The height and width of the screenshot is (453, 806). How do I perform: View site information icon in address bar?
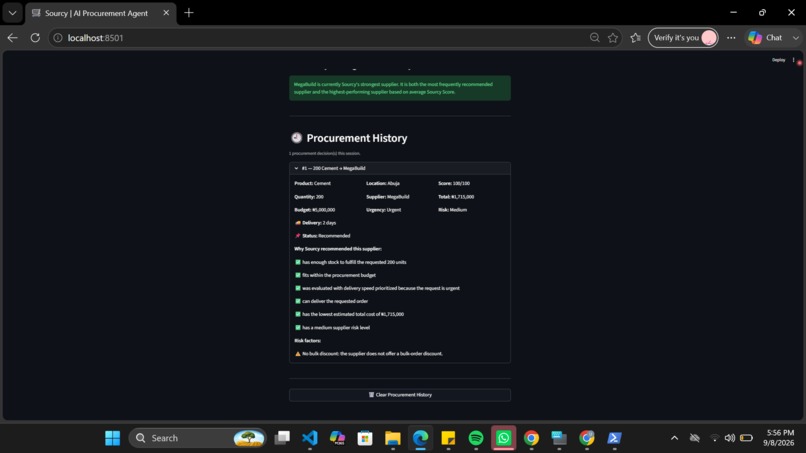point(58,38)
